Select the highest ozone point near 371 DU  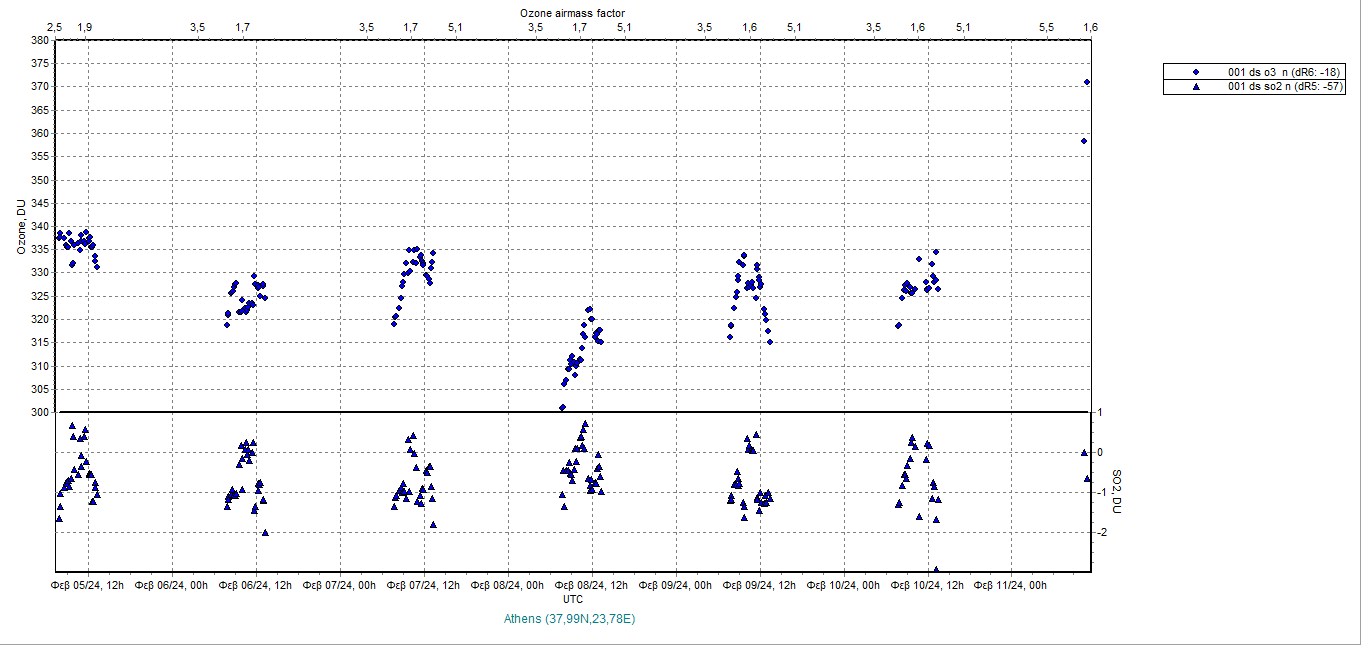1087,82
